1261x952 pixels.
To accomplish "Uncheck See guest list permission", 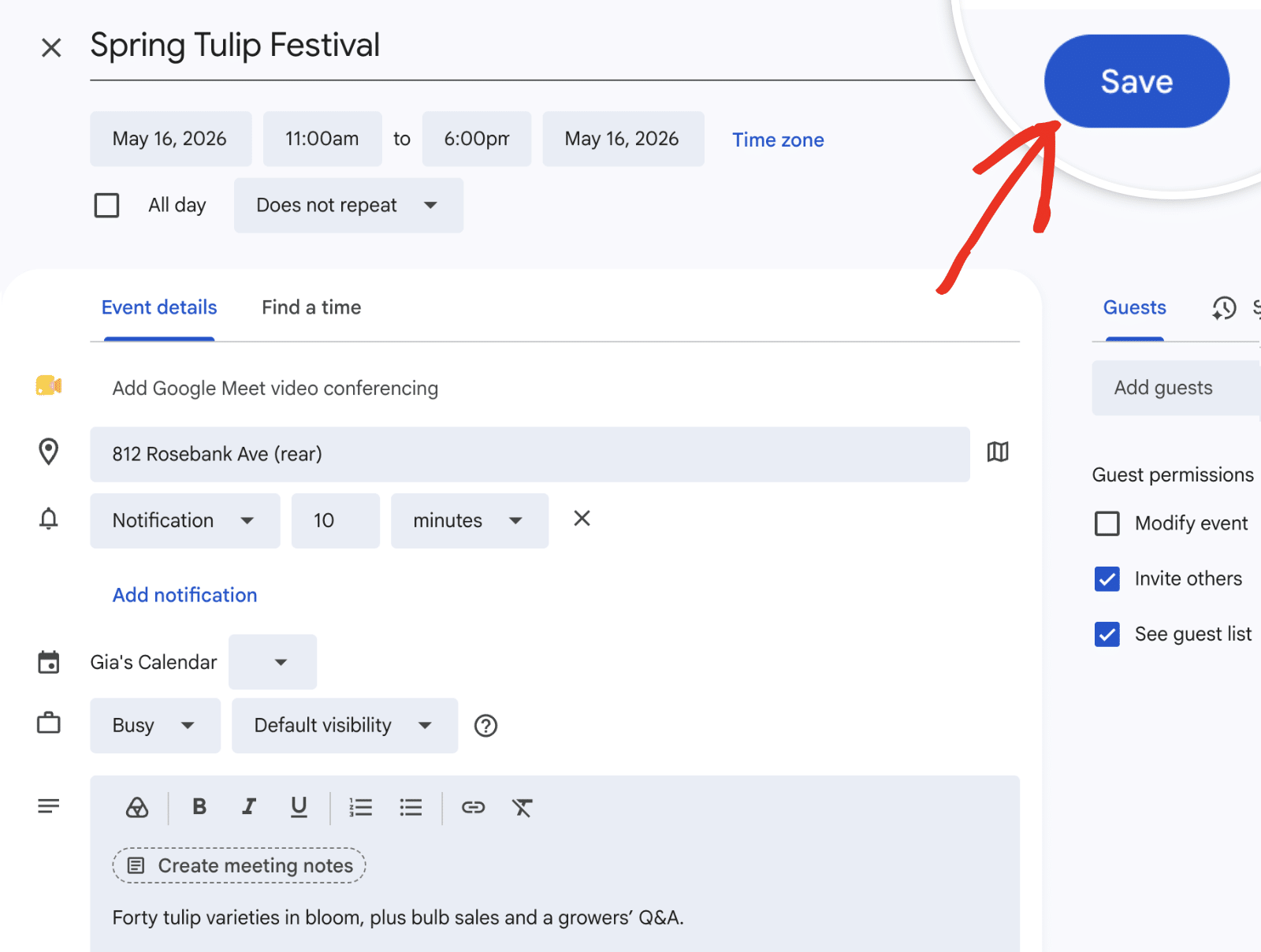I will pyautogui.click(x=1107, y=634).
